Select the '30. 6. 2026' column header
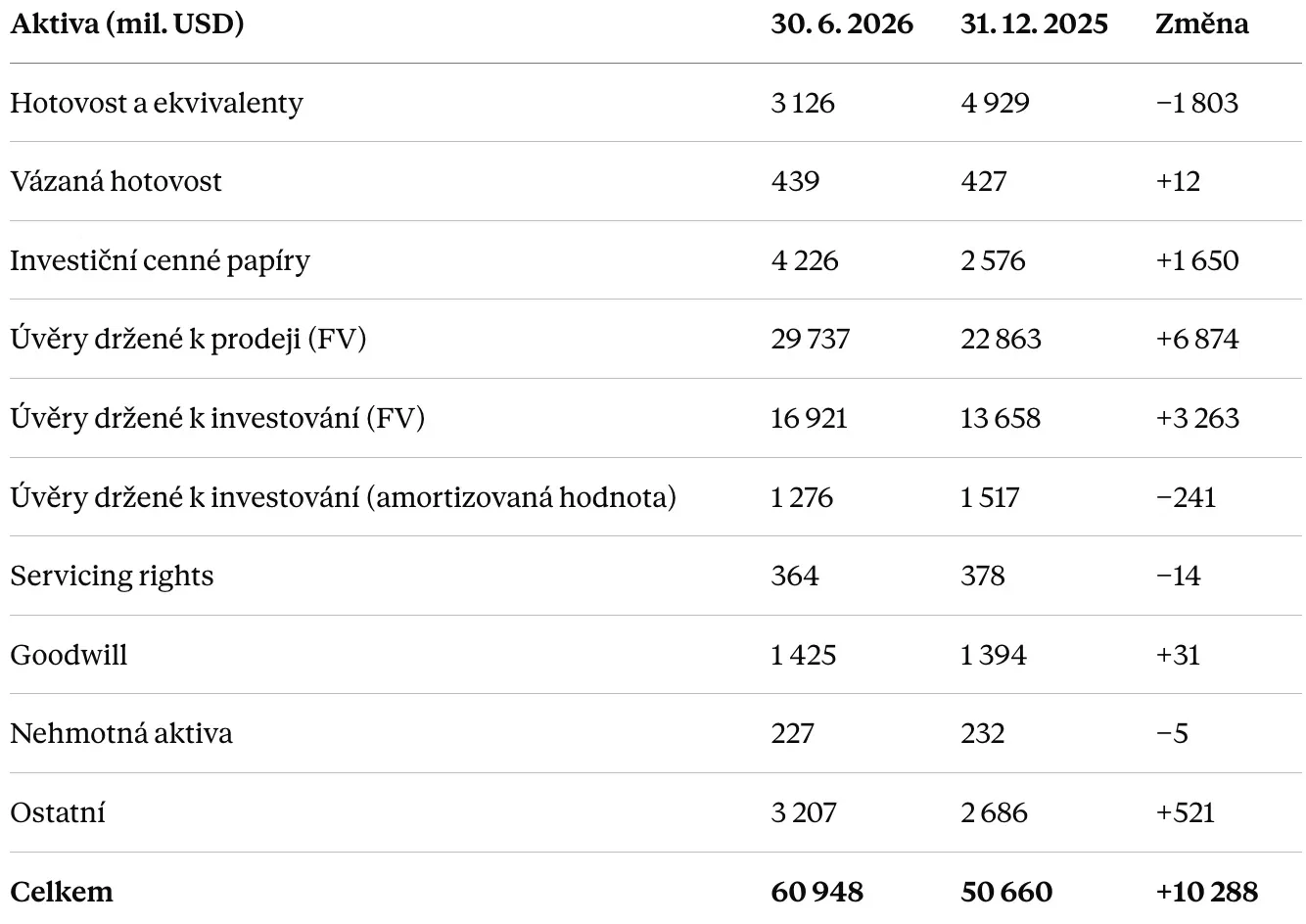This screenshot has height=924, width=1306. click(x=842, y=23)
